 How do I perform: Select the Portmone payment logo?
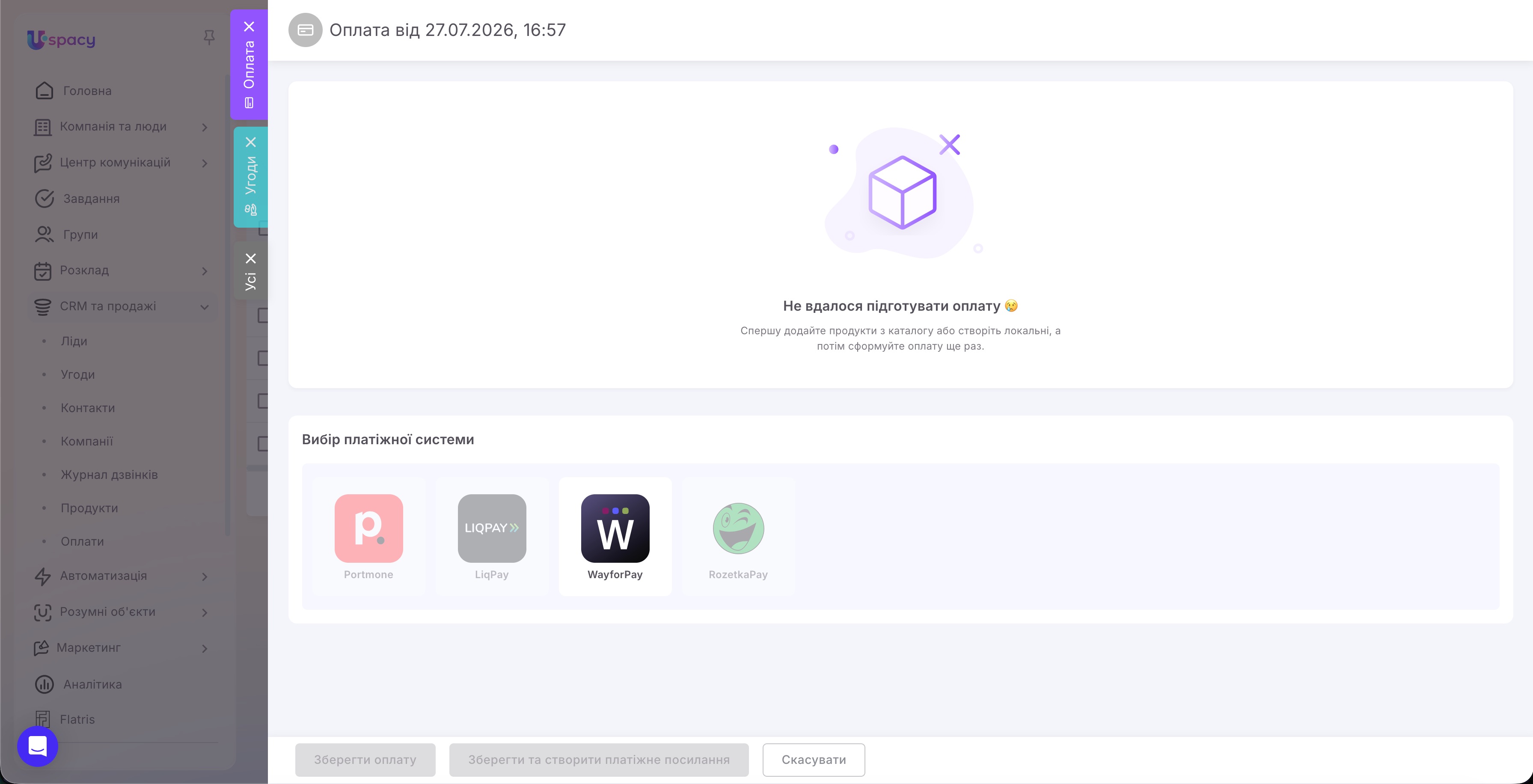[x=368, y=528]
